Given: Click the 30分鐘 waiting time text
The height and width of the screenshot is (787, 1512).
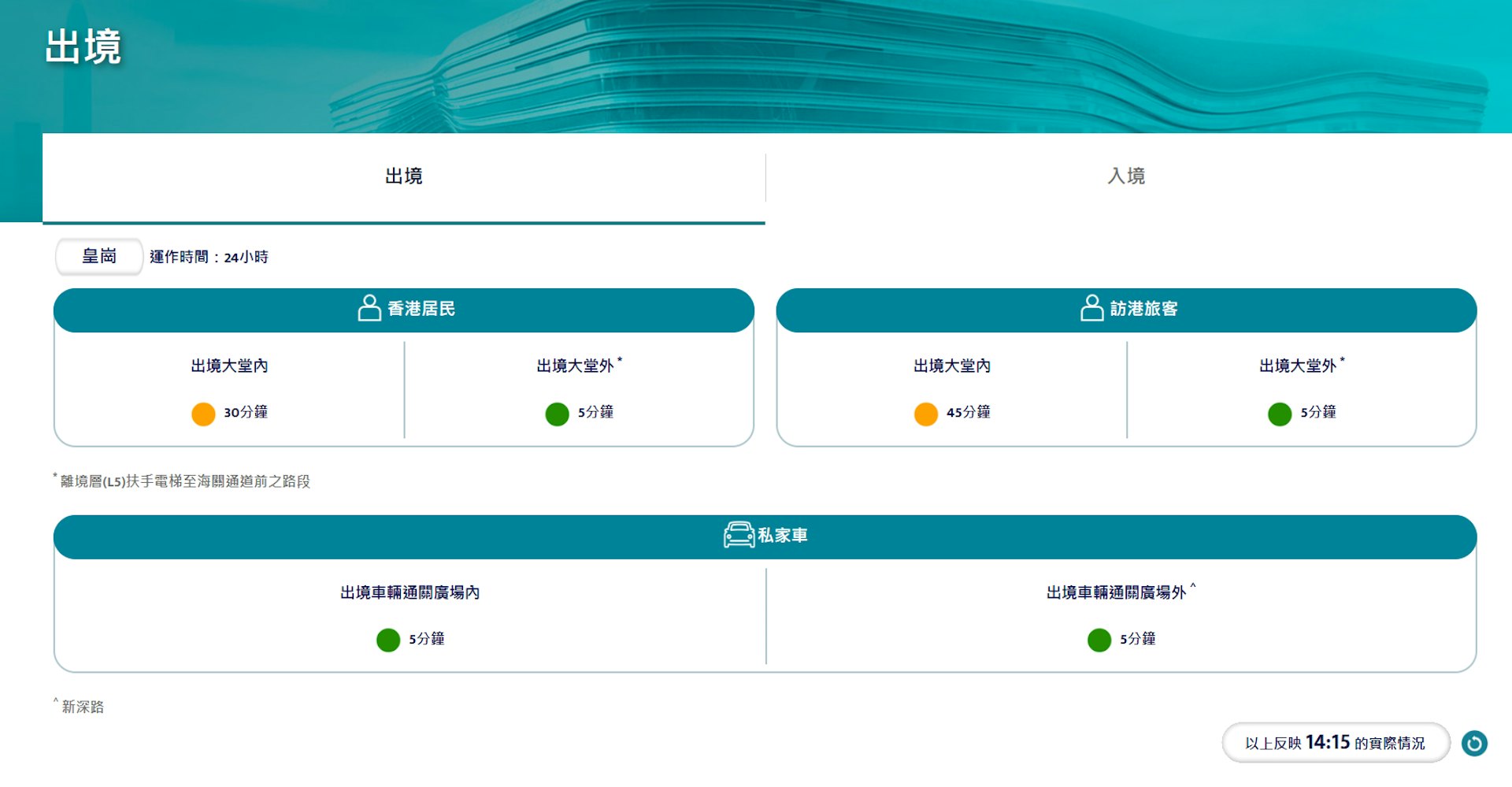Looking at the screenshot, I should click(246, 412).
